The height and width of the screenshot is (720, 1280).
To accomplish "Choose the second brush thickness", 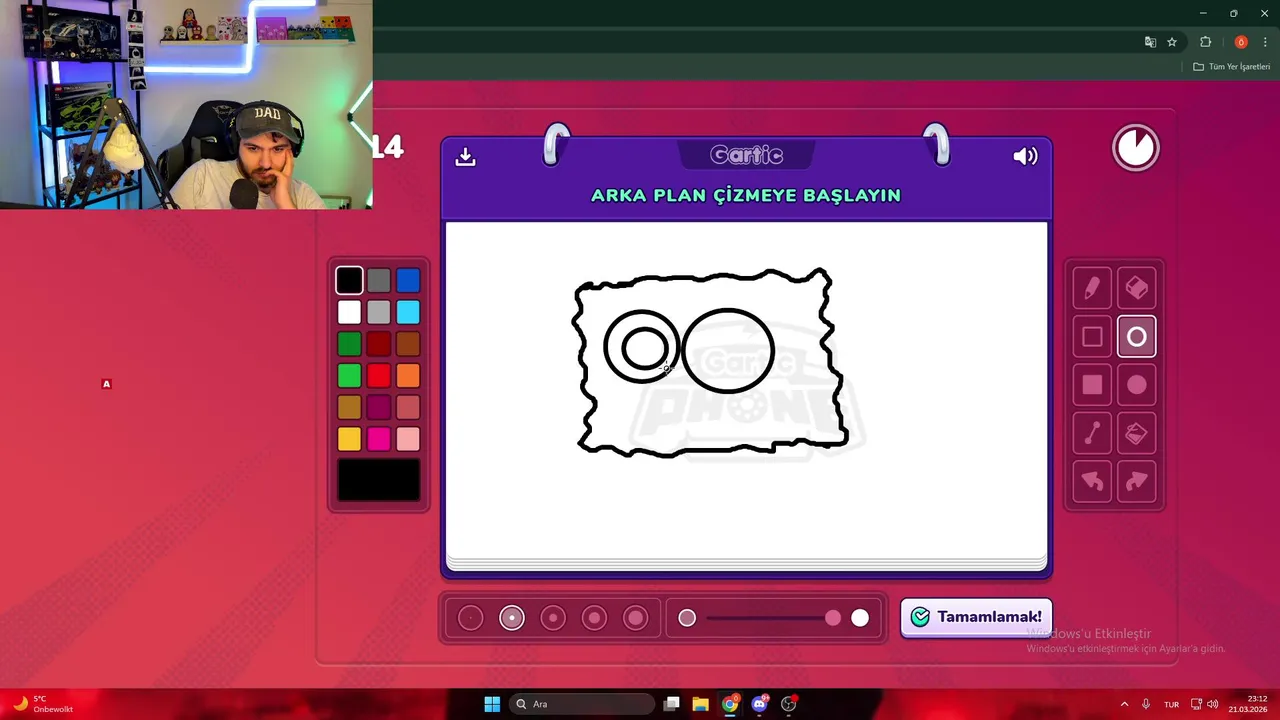I will (512, 618).
